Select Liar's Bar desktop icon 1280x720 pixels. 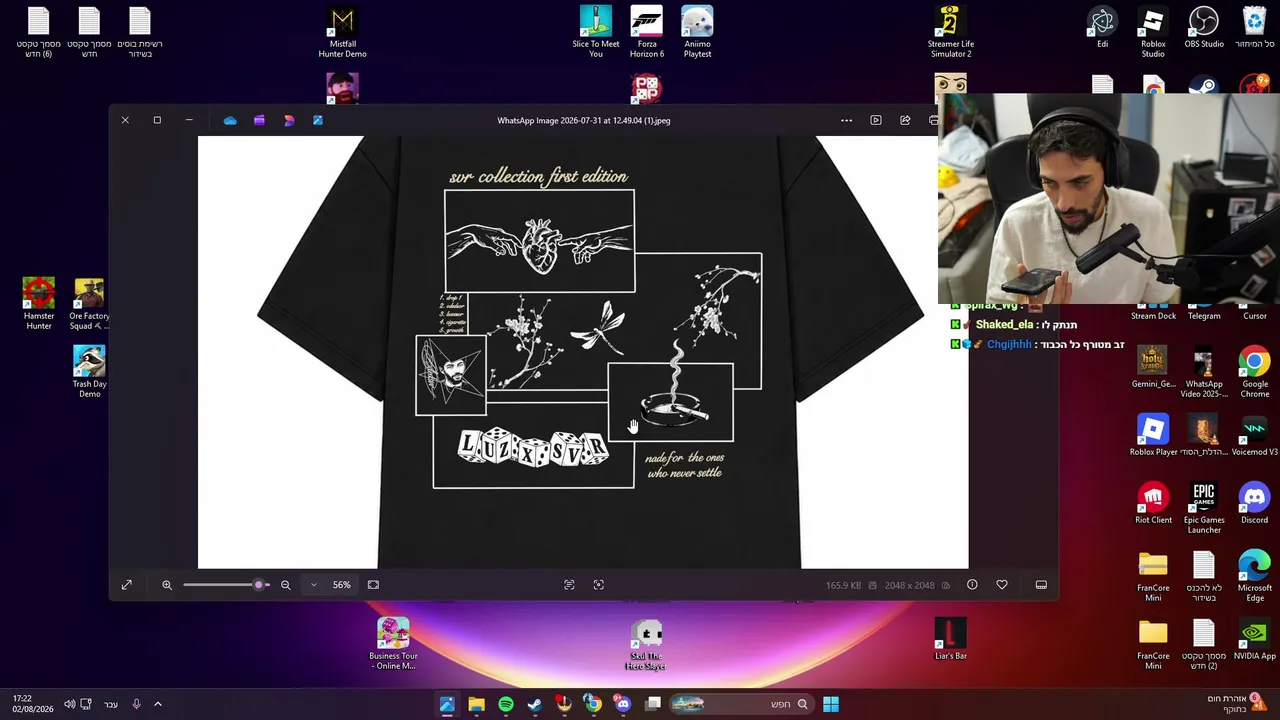pyautogui.click(x=950, y=639)
